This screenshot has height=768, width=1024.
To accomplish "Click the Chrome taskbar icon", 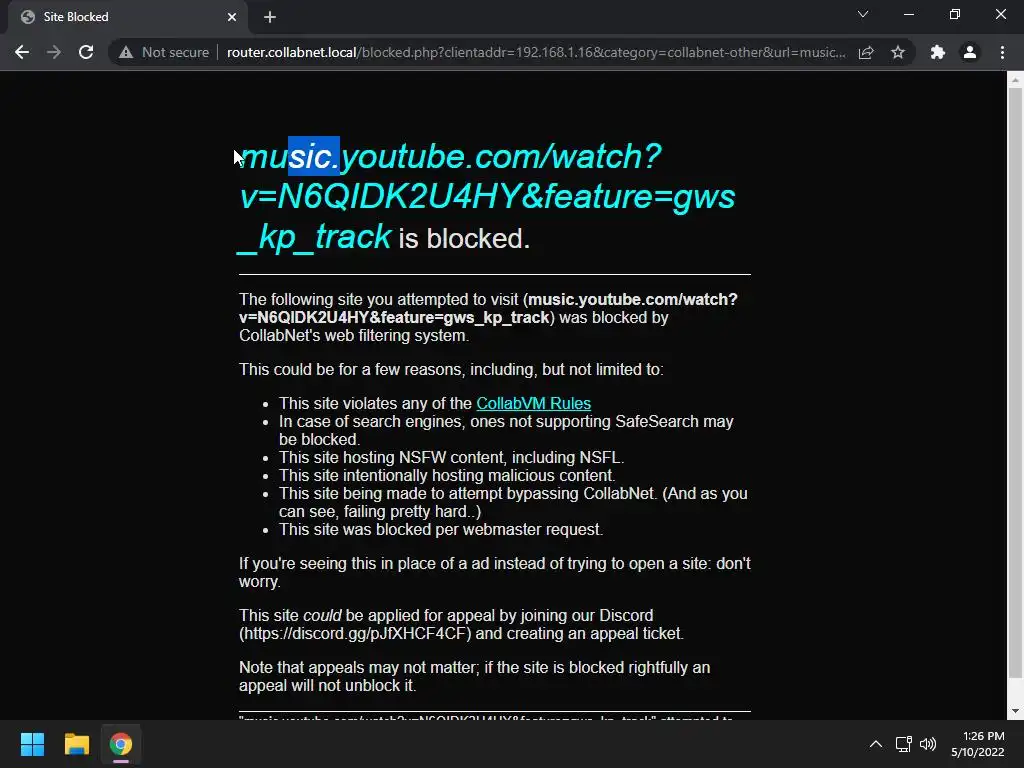I will pos(121,744).
